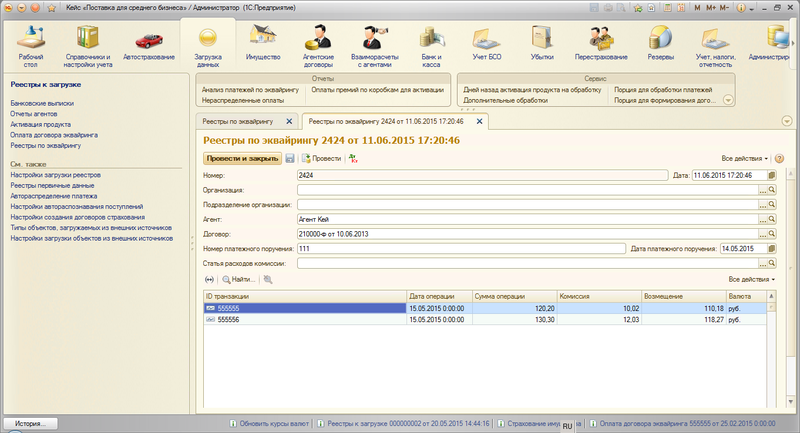Expand the Сервис panel arrow

tap(728, 100)
